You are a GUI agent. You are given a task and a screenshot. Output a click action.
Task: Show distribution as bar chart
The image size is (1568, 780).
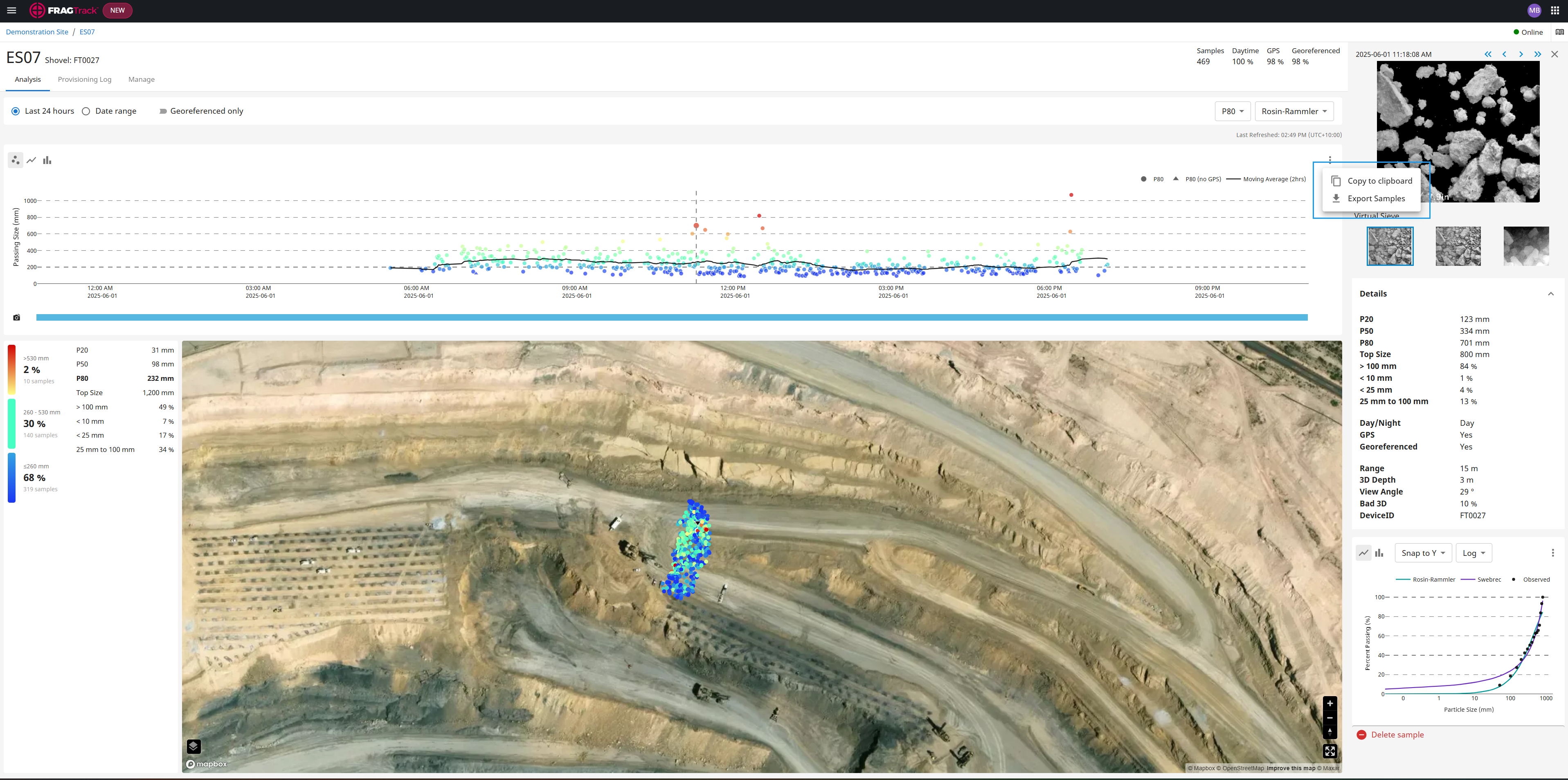[1379, 553]
